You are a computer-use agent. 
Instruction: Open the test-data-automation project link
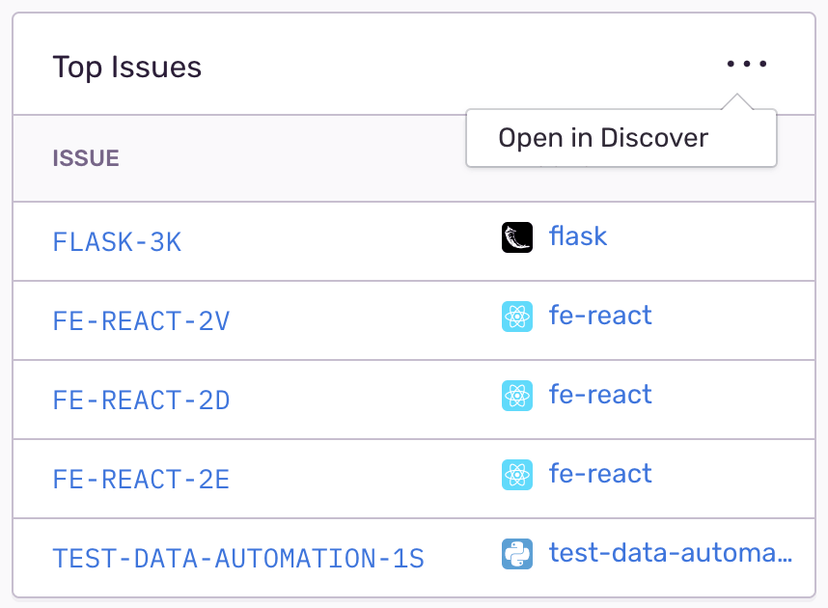(x=671, y=551)
